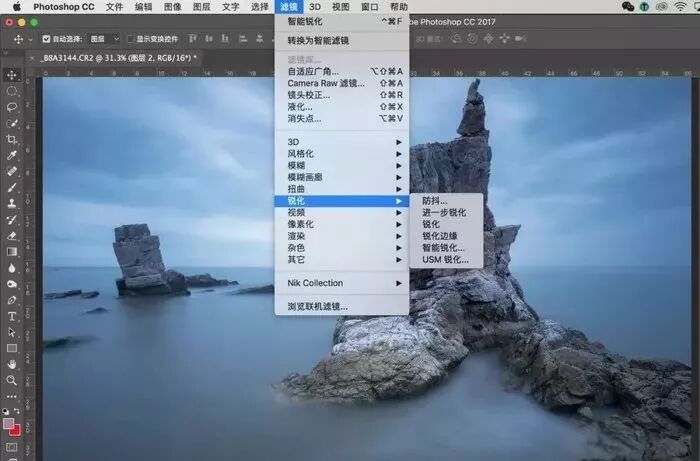The image size is (700, 461).
Task: Expand the 风格化 submenu
Action: (x=342, y=154)
